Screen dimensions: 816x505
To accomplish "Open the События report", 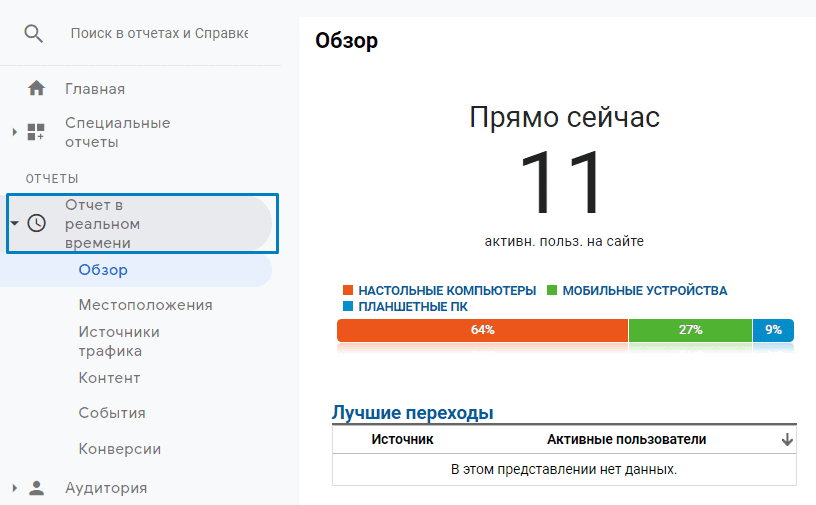I will [112, 413].
